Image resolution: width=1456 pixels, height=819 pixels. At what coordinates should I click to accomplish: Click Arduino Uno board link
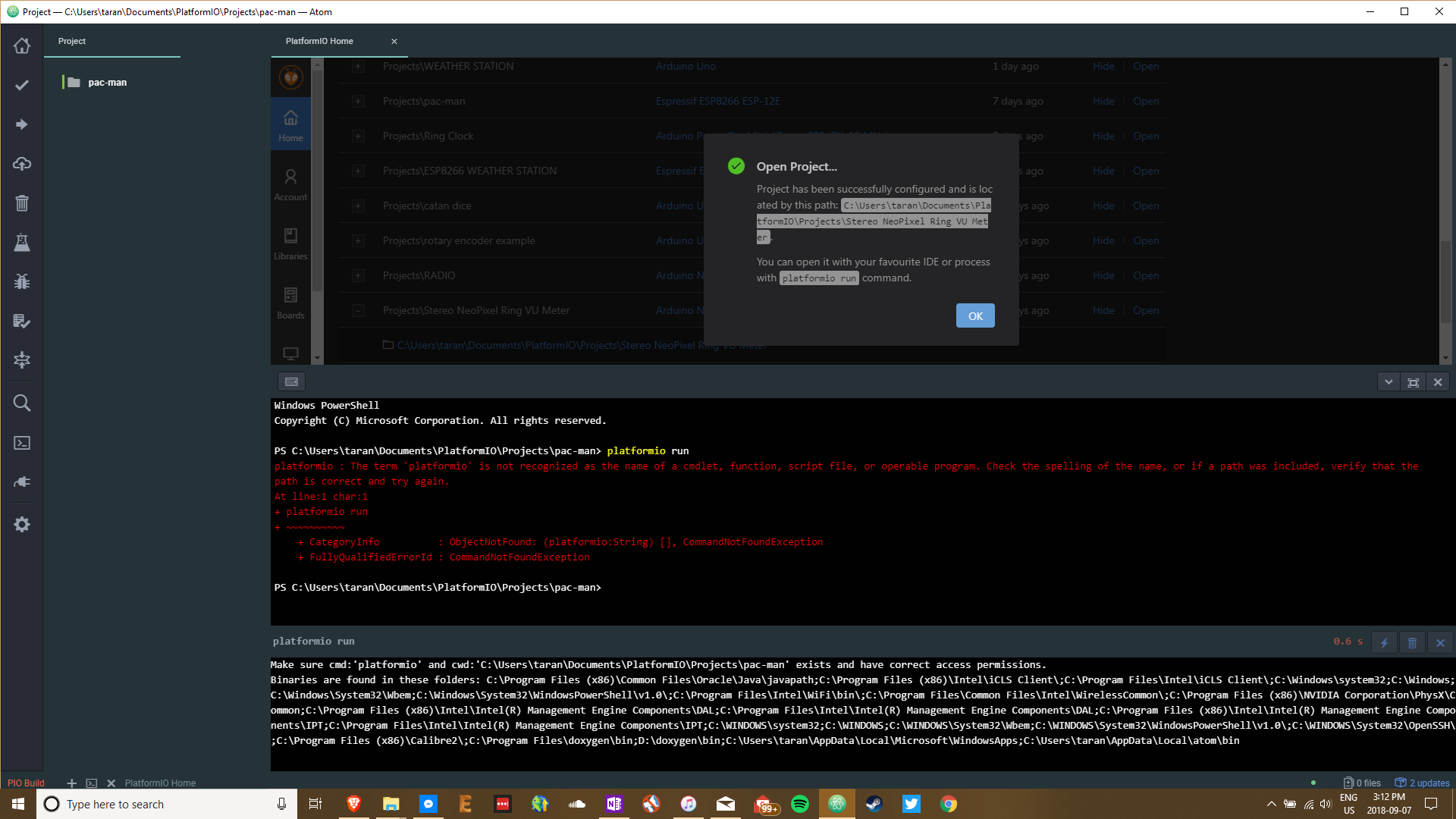click(x=686, y=66)
